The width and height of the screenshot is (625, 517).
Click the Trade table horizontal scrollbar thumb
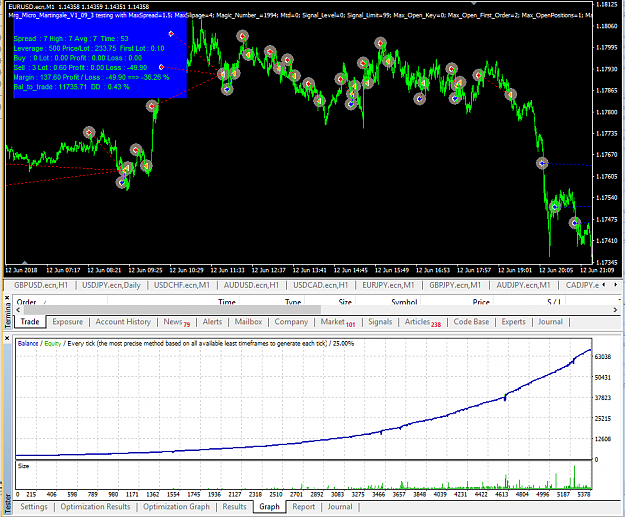pos(172,309)
